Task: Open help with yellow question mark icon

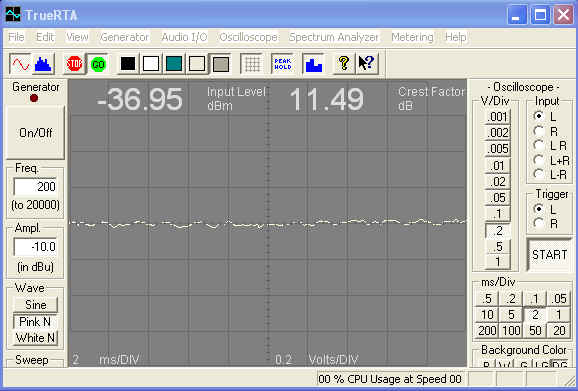Action: (344, 64)
